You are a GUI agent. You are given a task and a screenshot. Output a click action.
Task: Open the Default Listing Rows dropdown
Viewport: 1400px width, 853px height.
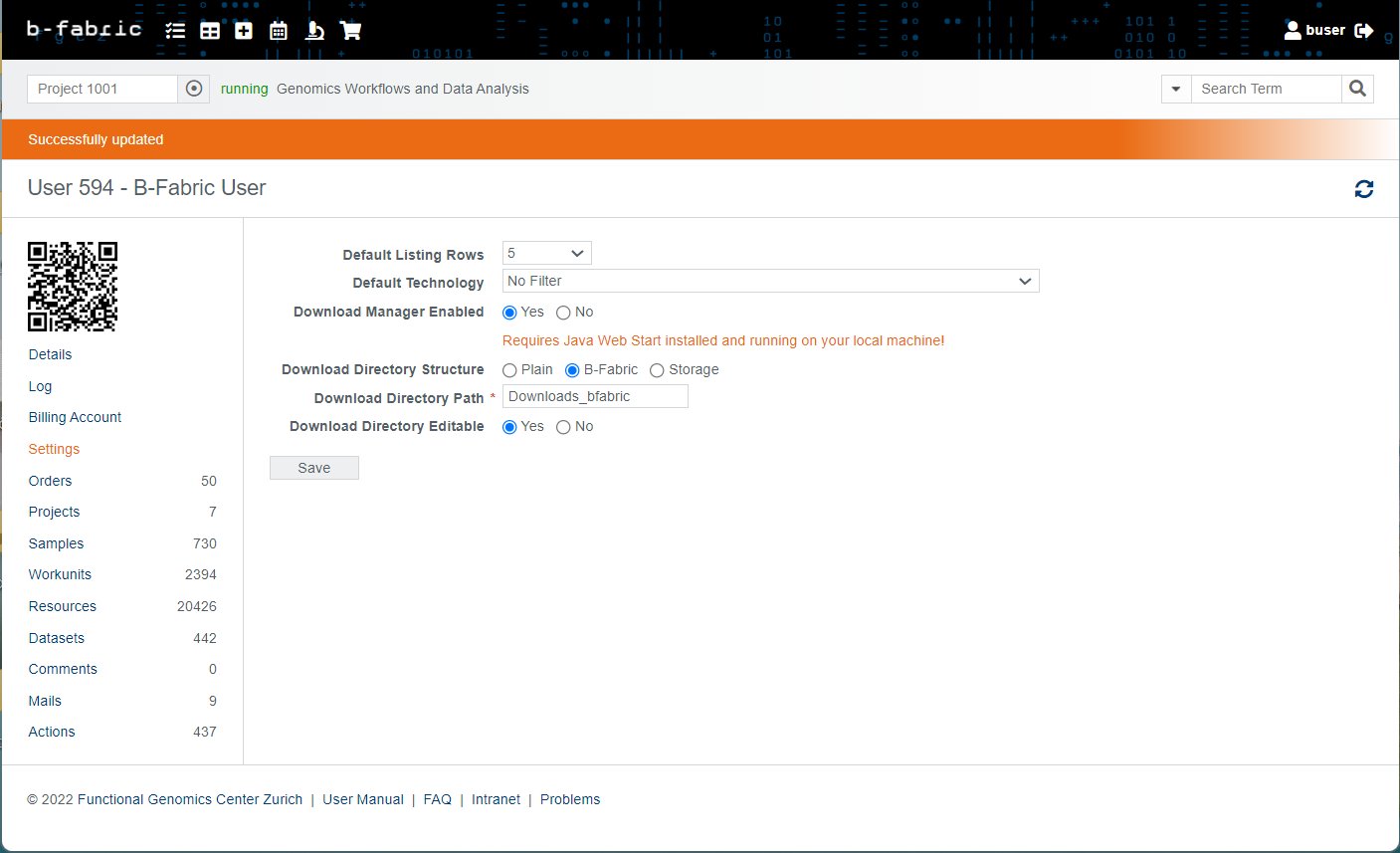(x=546, y=254)
